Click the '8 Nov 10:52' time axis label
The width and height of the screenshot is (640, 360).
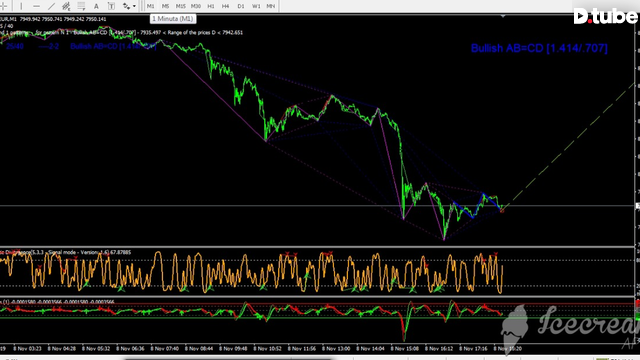click(267, 349)
